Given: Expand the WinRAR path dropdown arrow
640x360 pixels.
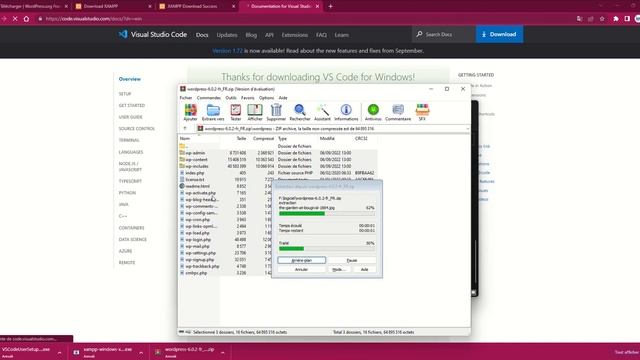Looking at the screenshot, I should [467, 129].
